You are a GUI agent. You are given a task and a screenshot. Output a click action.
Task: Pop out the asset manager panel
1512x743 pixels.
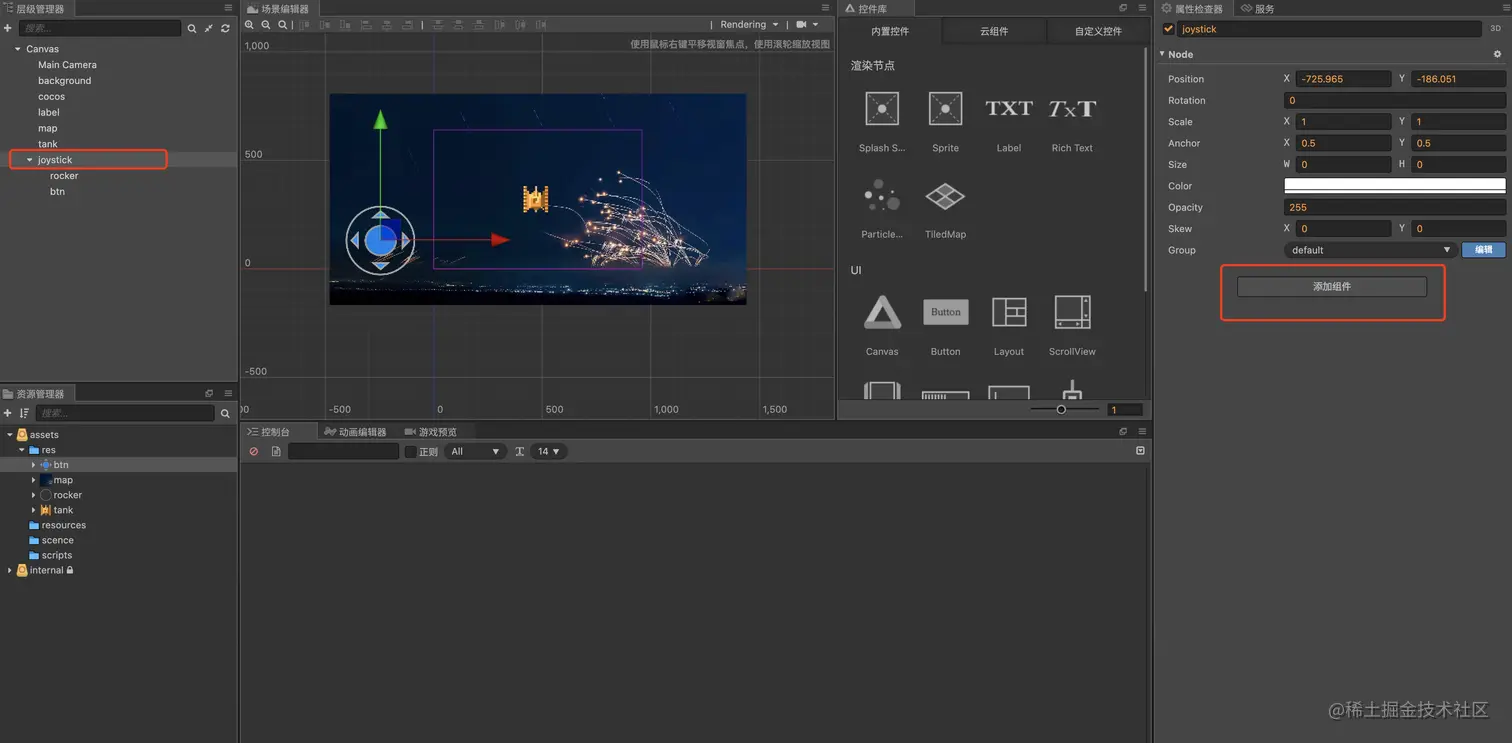pyautogui.click(x=209, y=394)
